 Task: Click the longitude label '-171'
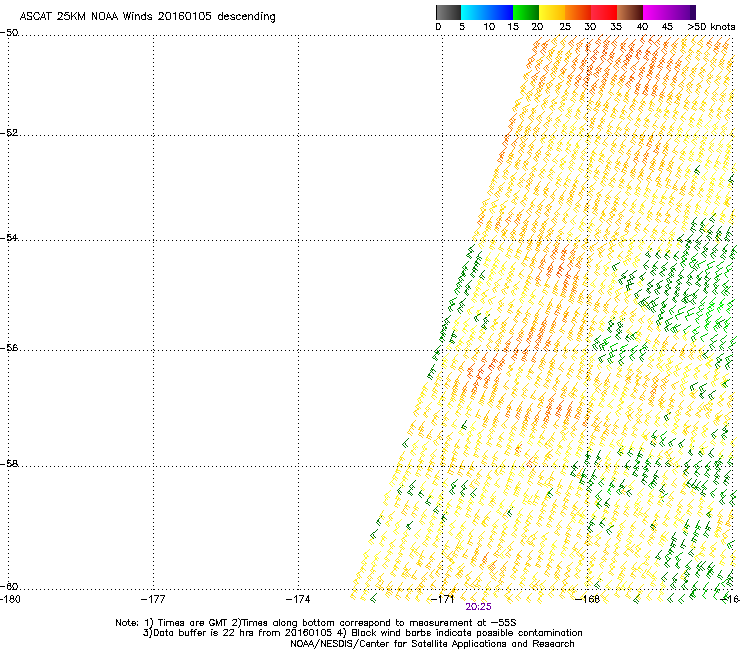(442, 599)
